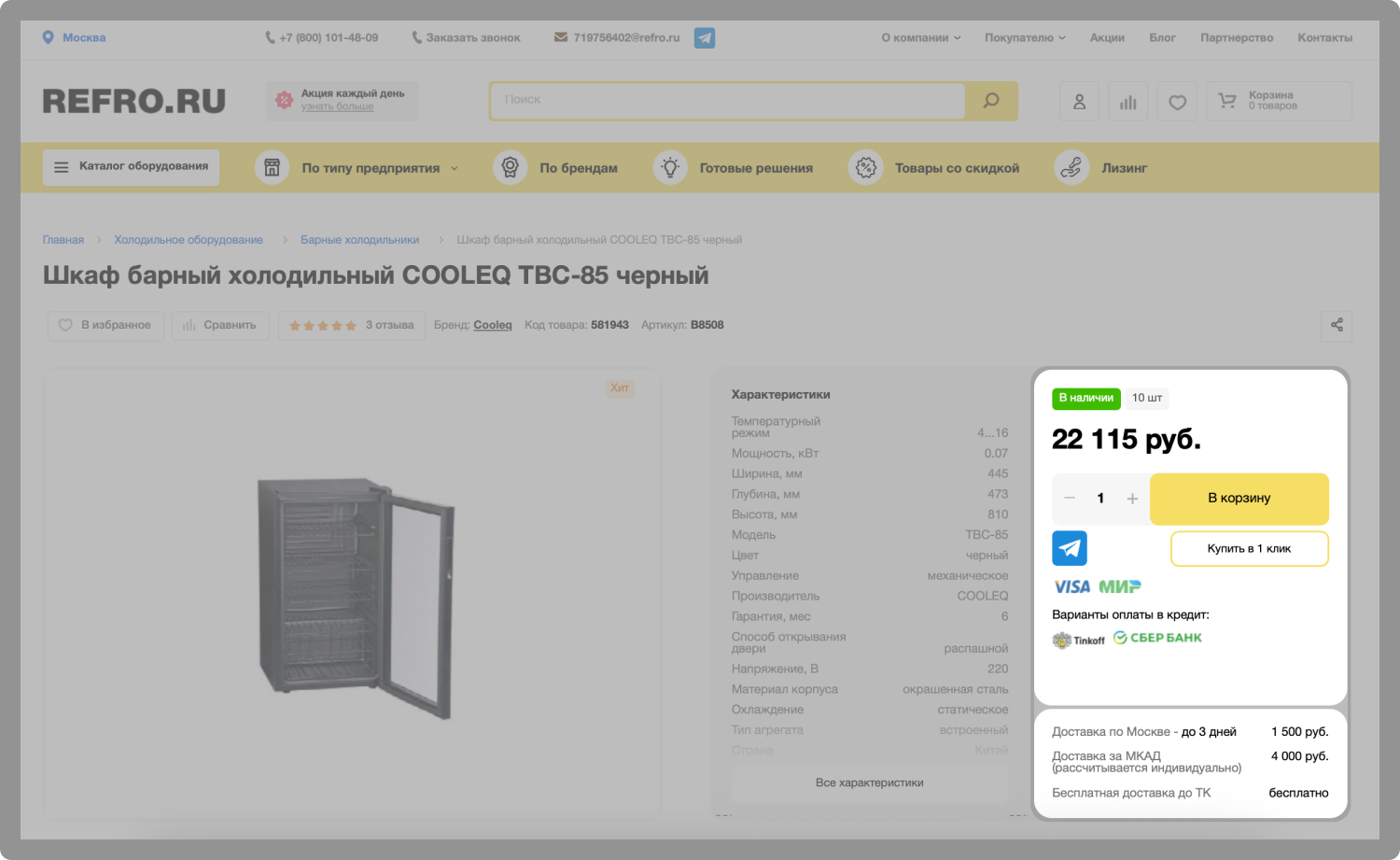The image size is (1400, 860).
Task: Open the 3 отзыва reviews rating
Action: pyautogui.click(x=351, y=325)
